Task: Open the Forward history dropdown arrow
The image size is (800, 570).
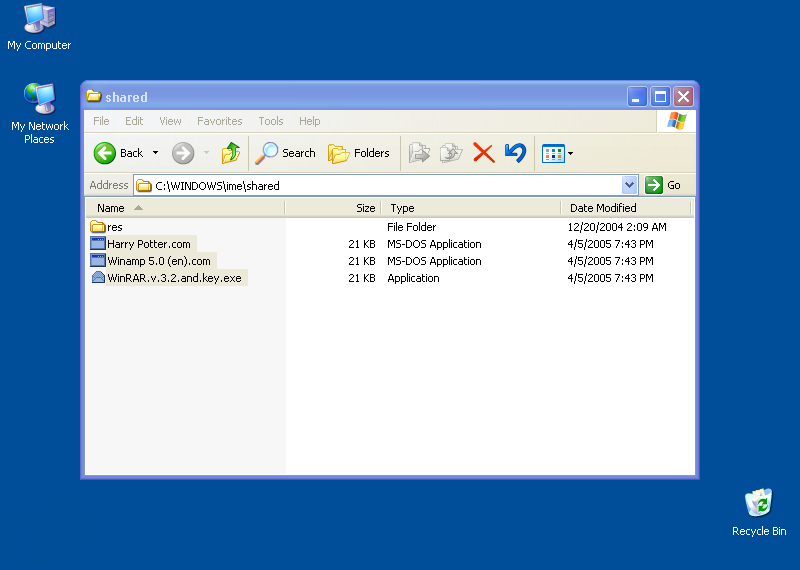Action: pos(206,153)
